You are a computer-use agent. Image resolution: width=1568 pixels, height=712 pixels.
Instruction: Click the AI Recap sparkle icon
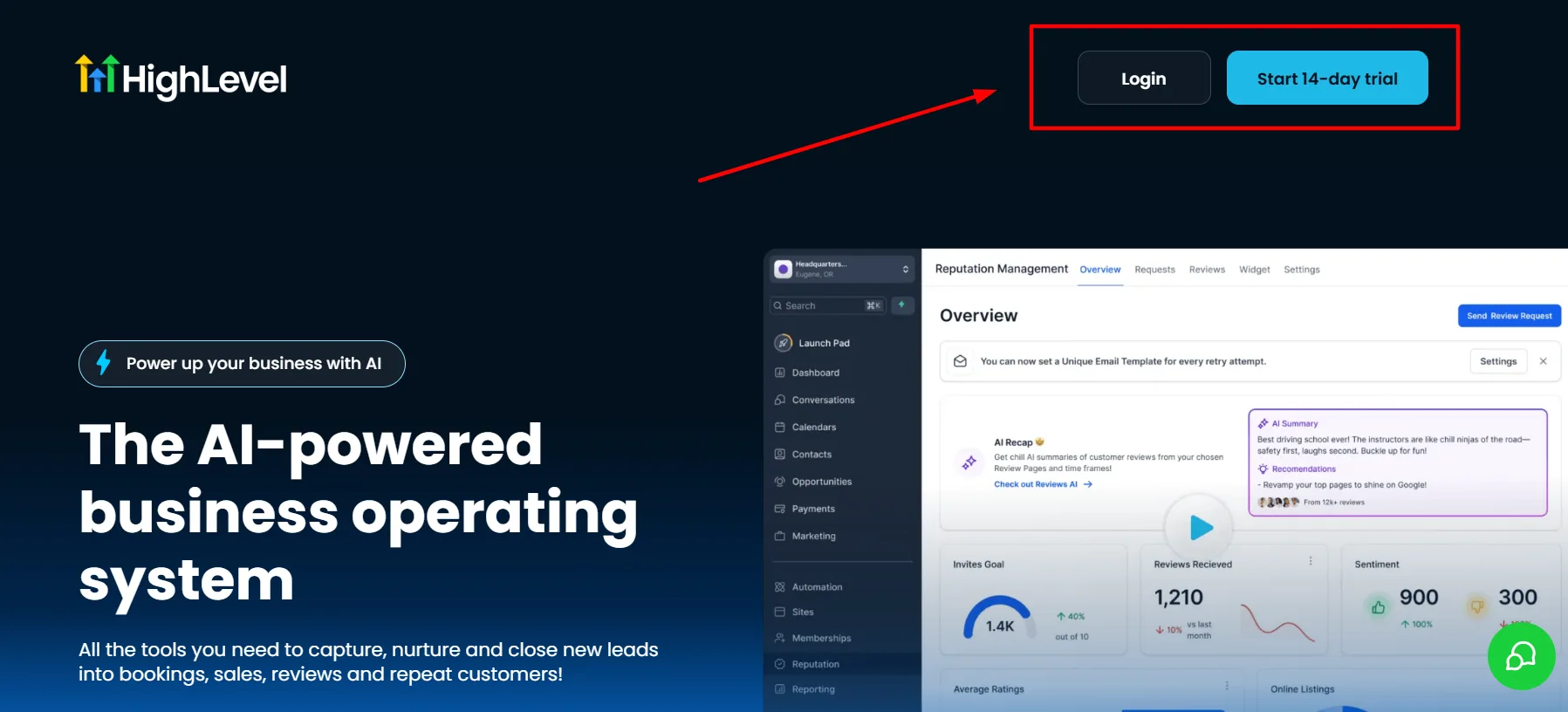pos(969,462)
